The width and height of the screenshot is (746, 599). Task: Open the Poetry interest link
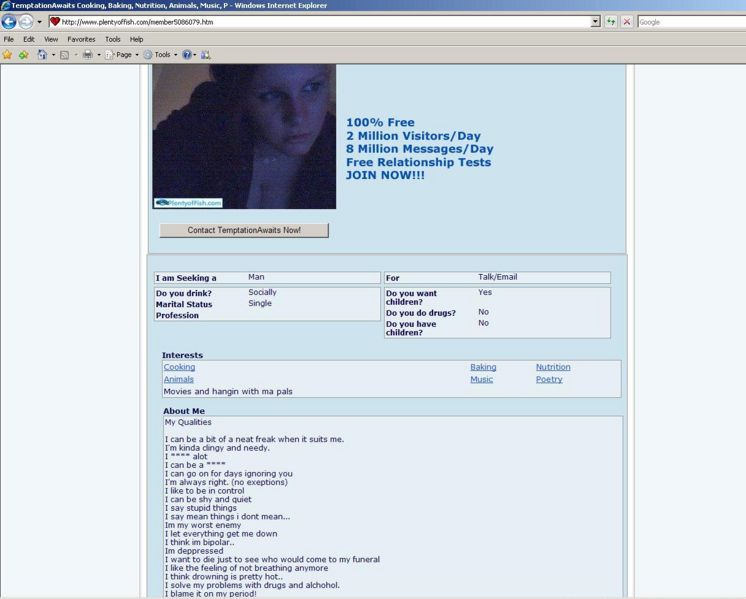point(549,379)
